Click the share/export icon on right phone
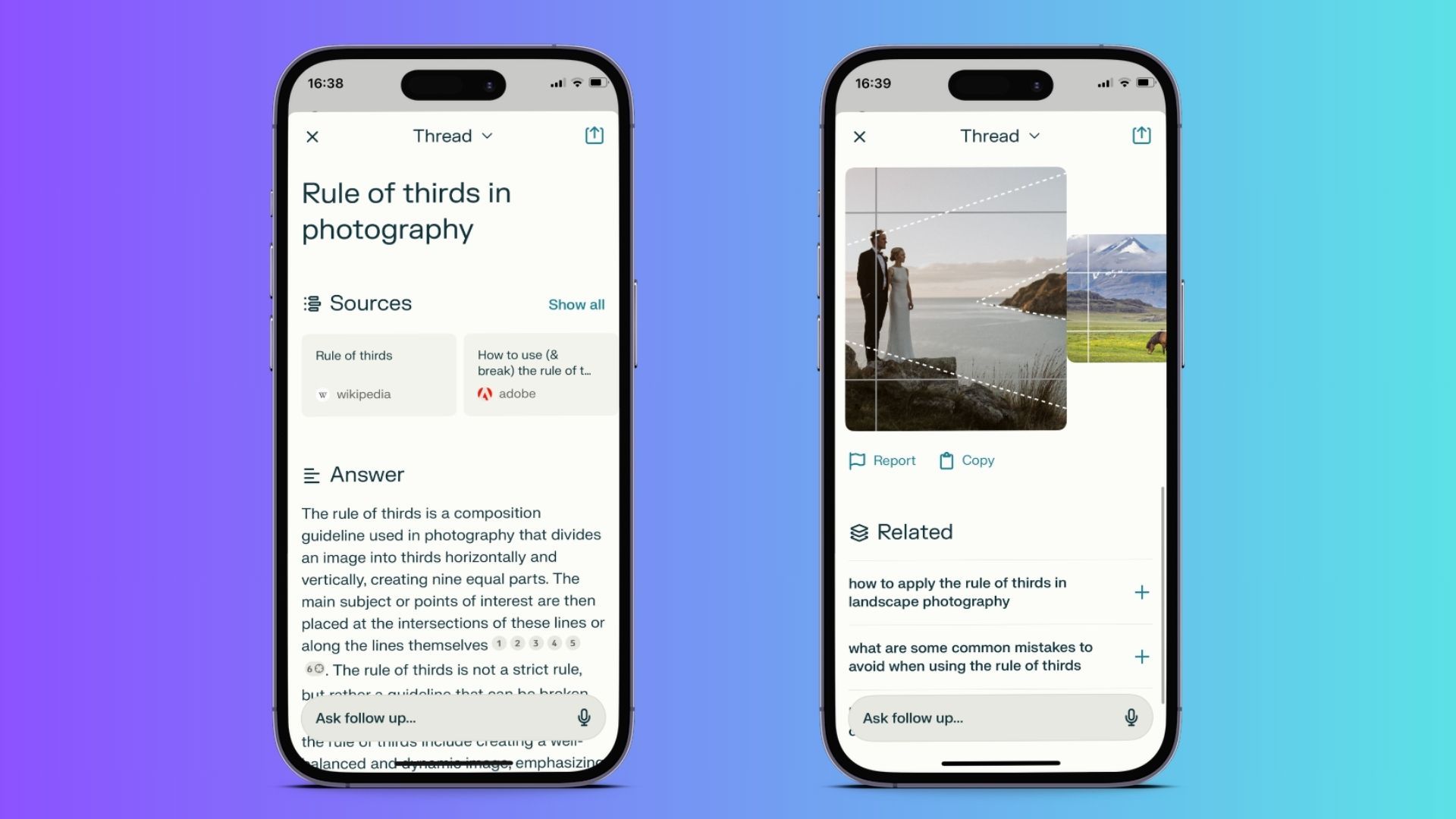 click(x=1141, y=135)
